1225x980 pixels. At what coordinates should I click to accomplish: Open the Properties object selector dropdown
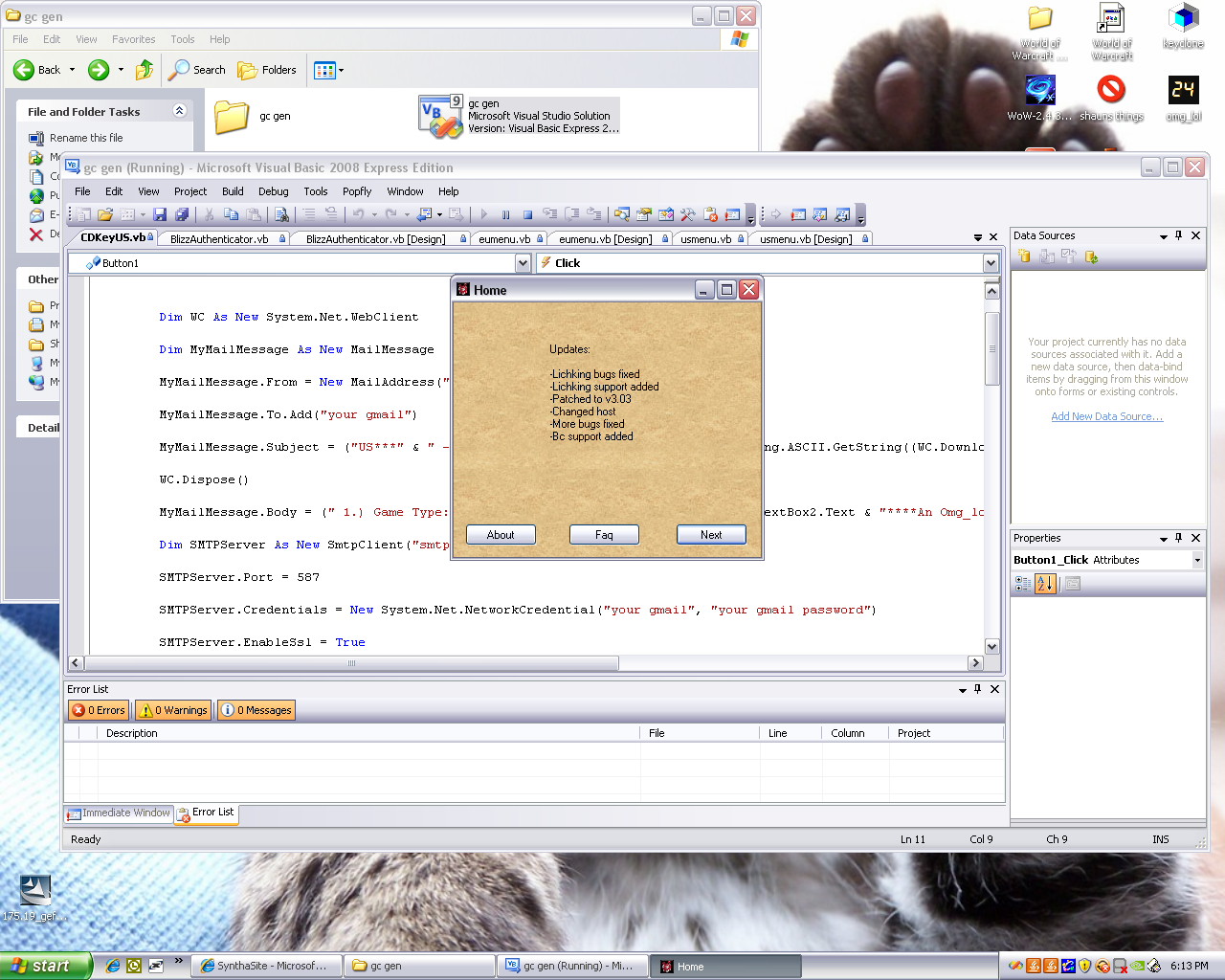(x=1197, y=560)
